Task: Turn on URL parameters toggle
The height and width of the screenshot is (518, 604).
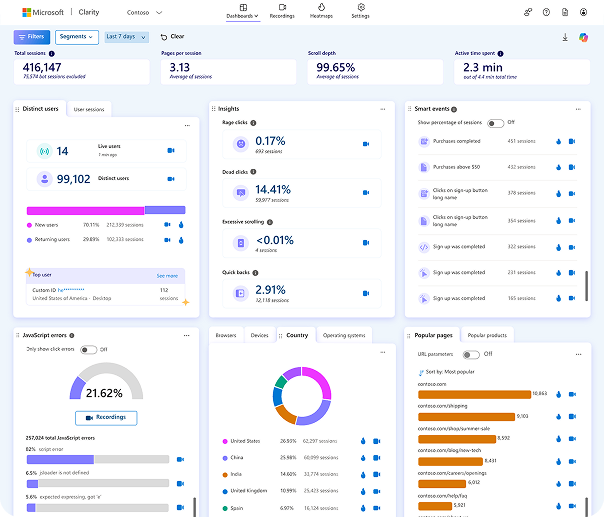Action: coord(473,354)
